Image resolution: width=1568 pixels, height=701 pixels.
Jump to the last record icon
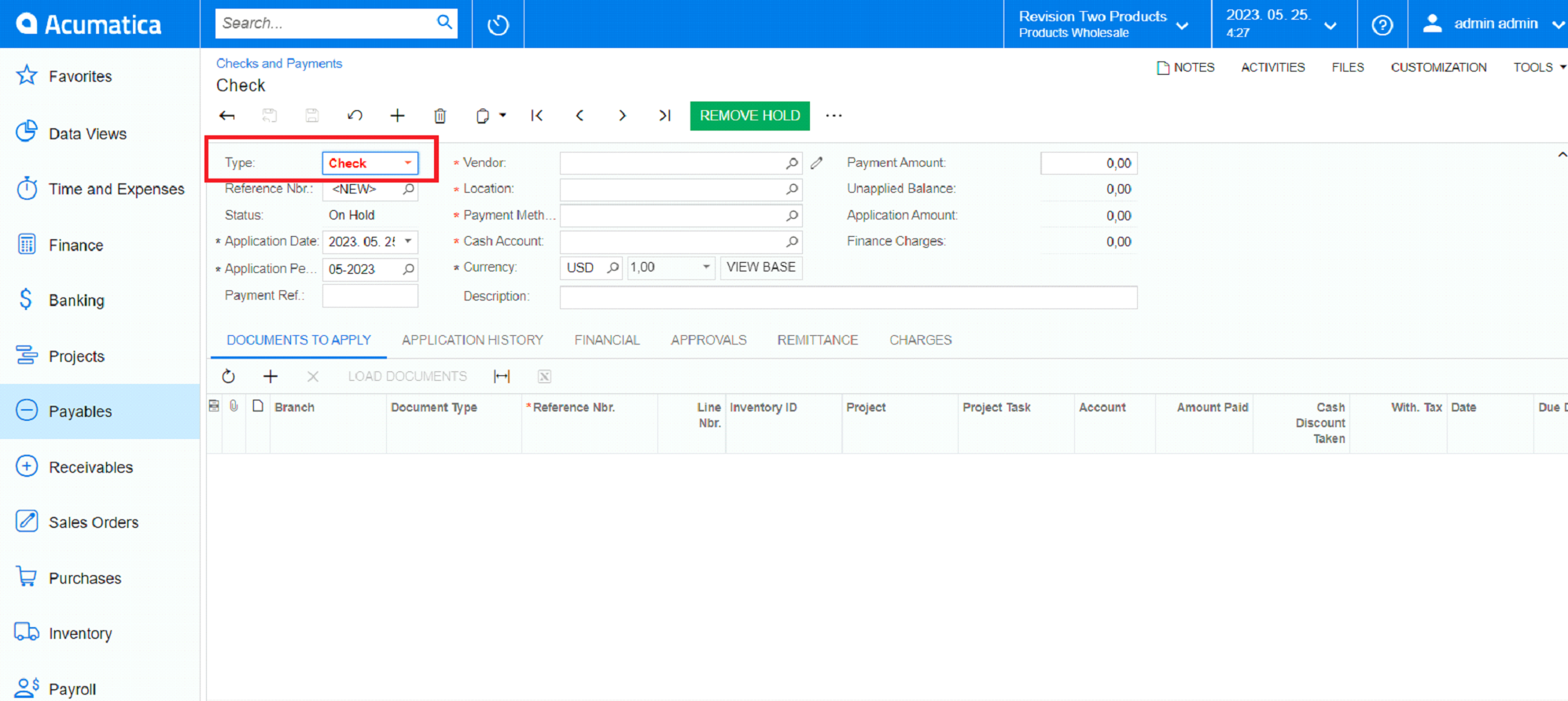pos(664,116)
